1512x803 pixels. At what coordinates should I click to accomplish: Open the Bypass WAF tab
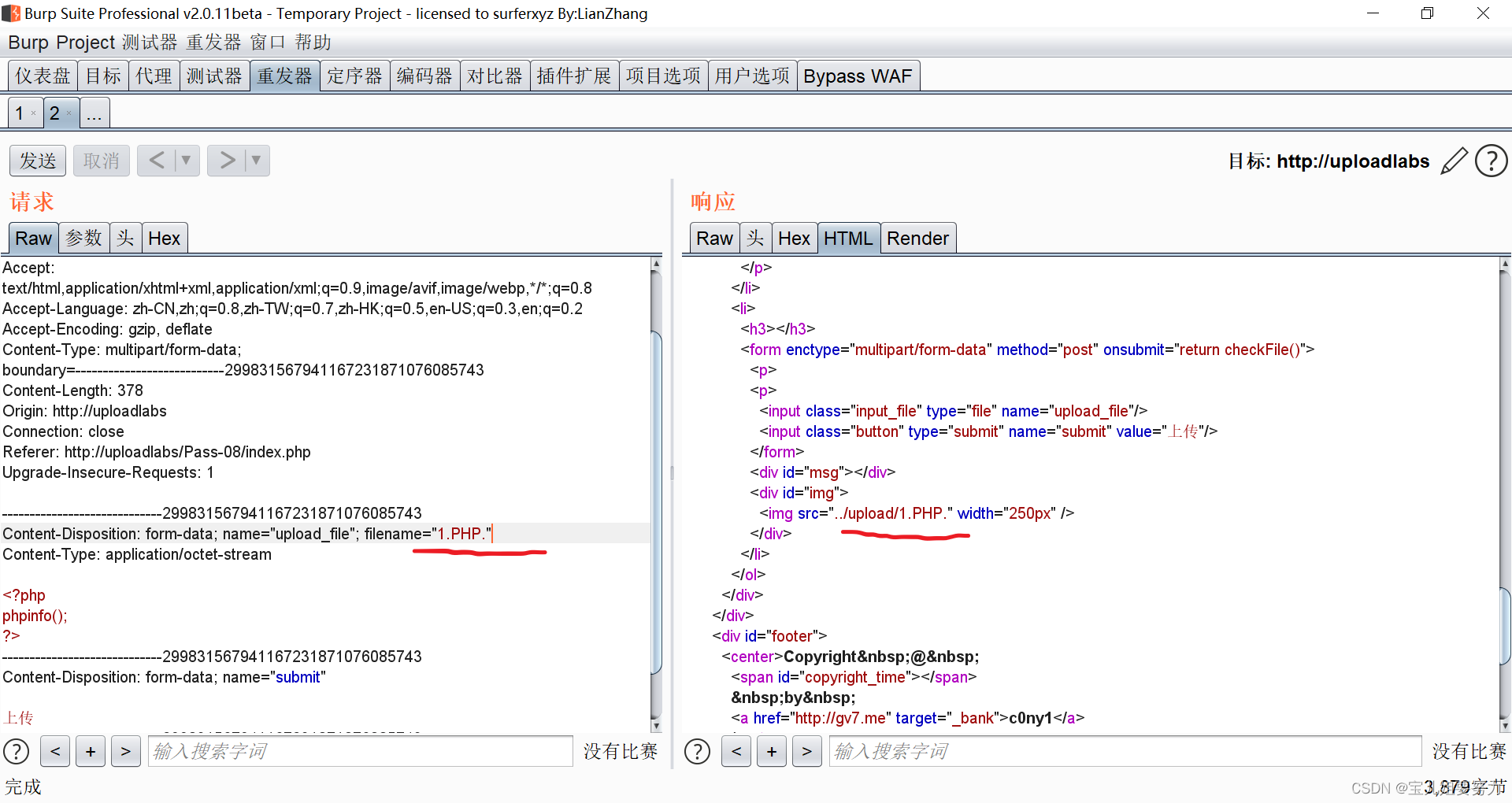(858, 76)
